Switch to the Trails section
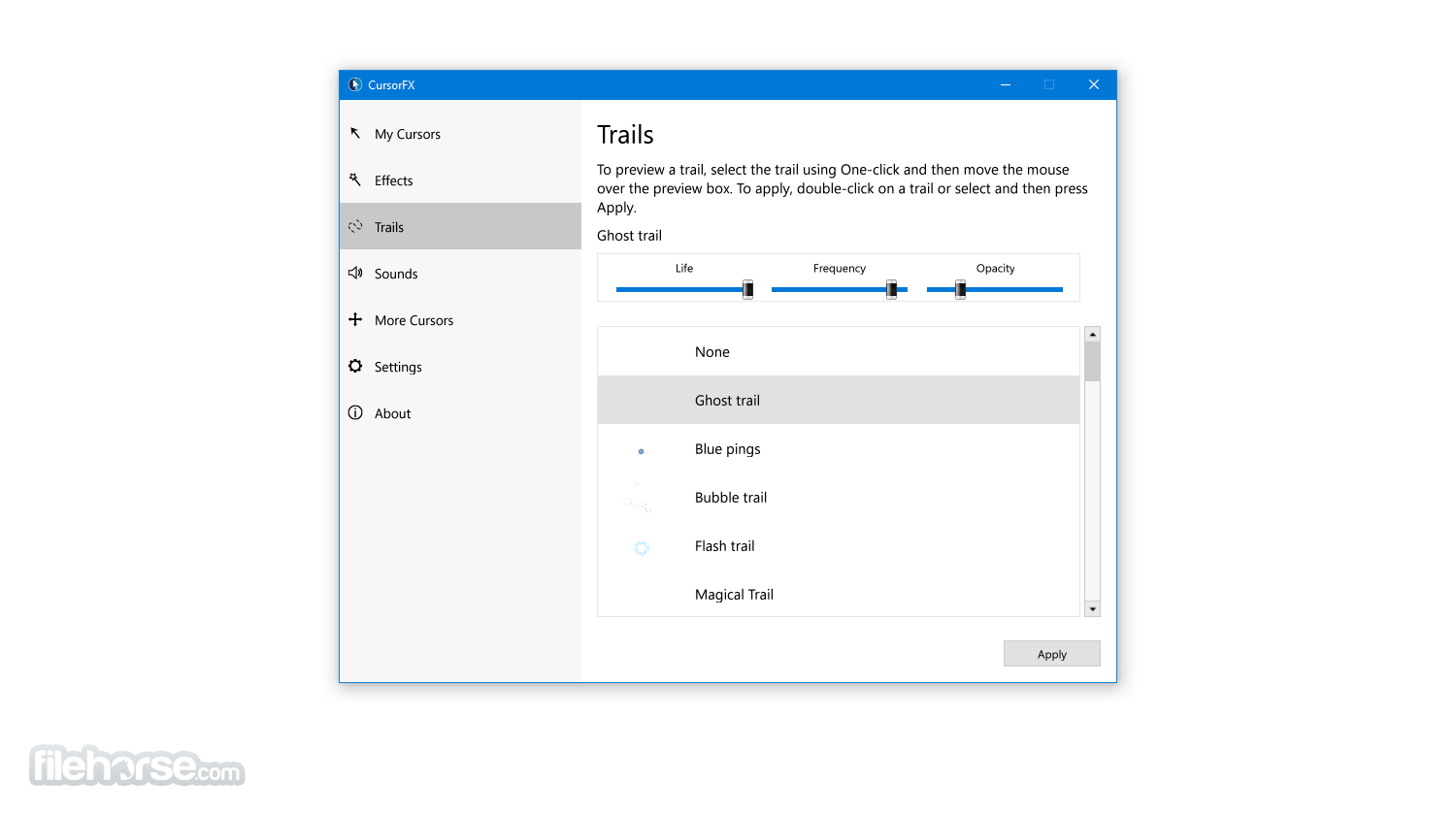The height and width of the screenshot is (815, 1456). click(460, 226)
